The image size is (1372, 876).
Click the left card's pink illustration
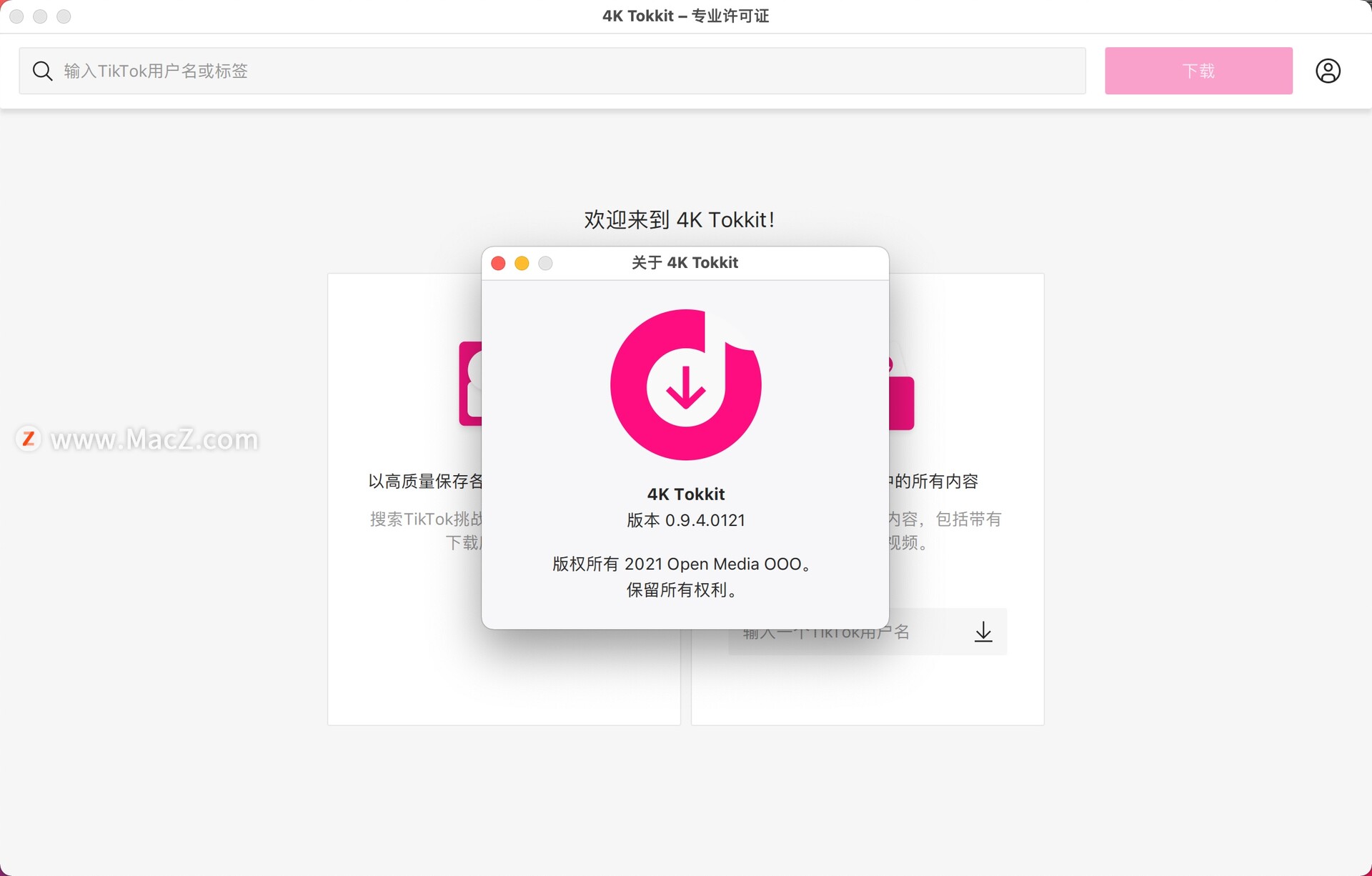tap(469, 384)
